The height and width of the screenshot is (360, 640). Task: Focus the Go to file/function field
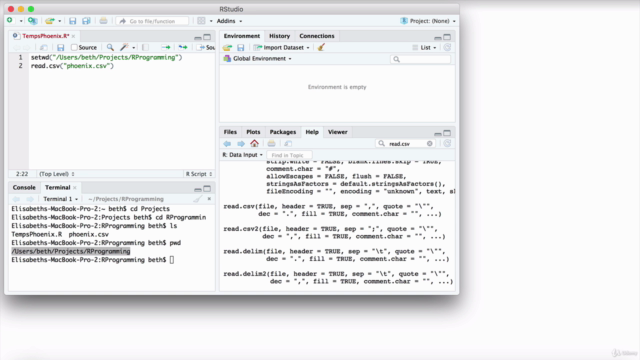tap(152, 21)
